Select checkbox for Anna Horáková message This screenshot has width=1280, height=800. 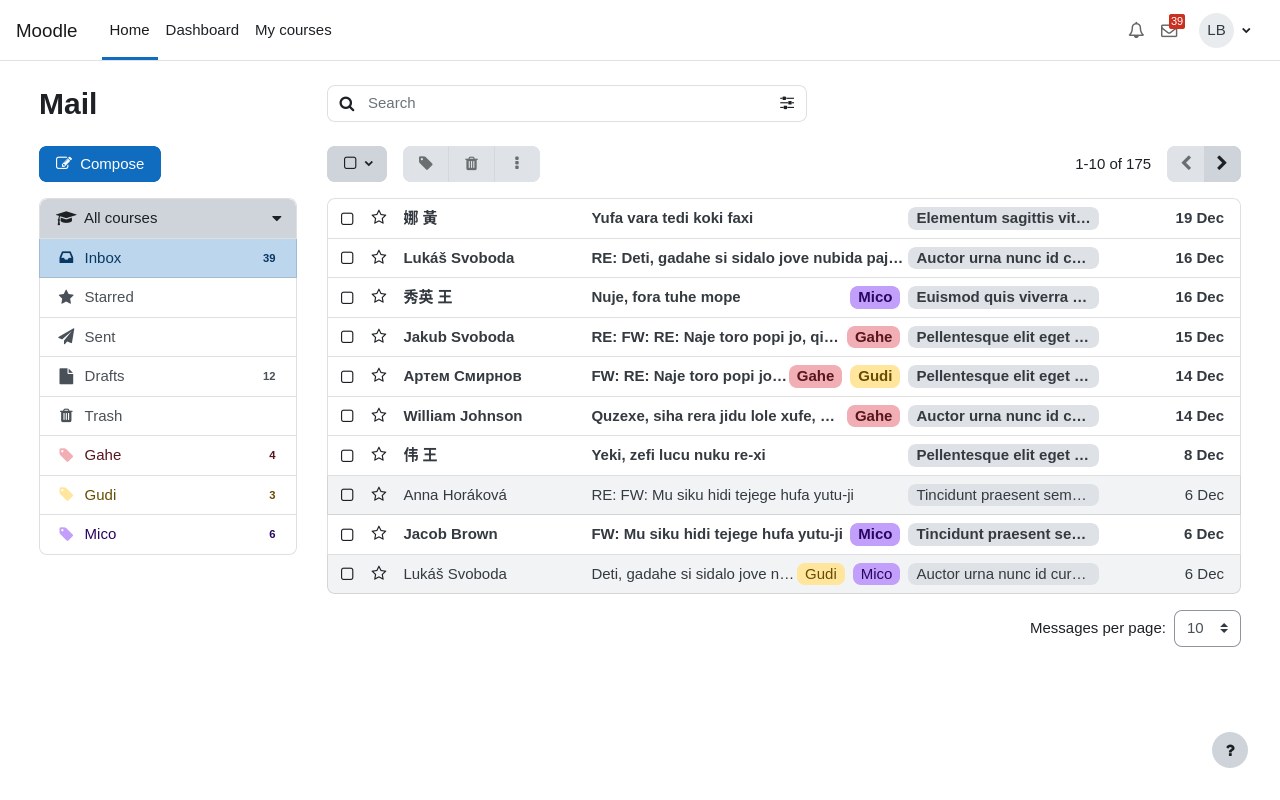tap(347, 495)
